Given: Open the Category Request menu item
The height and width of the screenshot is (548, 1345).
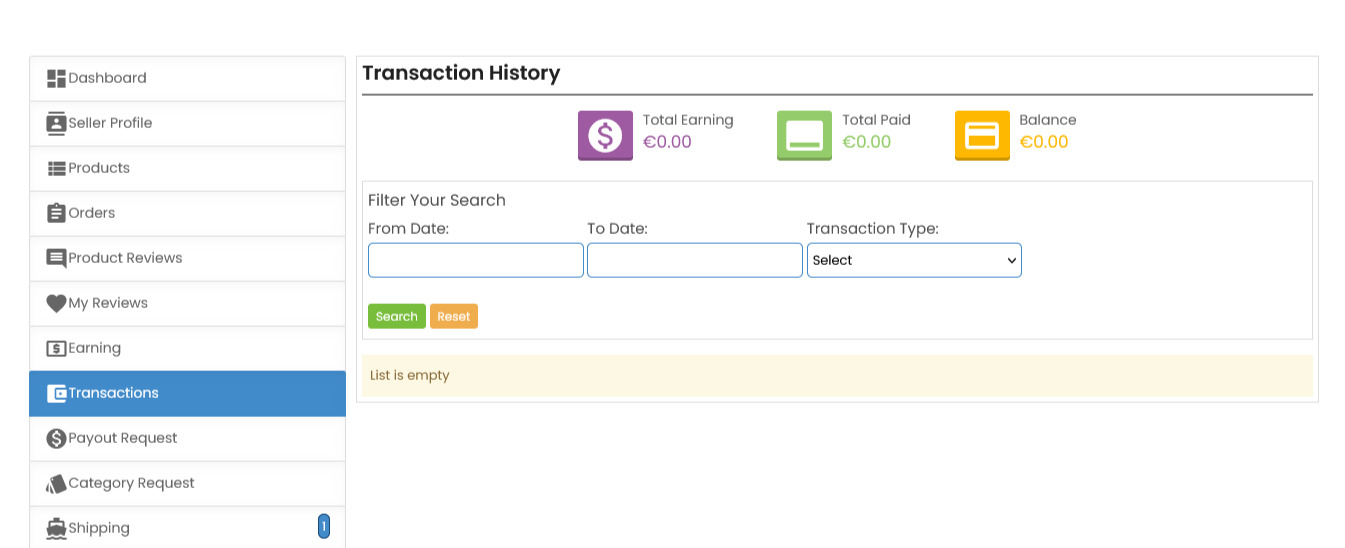Looking at the screenshot, I should click(x=131, y=483).
